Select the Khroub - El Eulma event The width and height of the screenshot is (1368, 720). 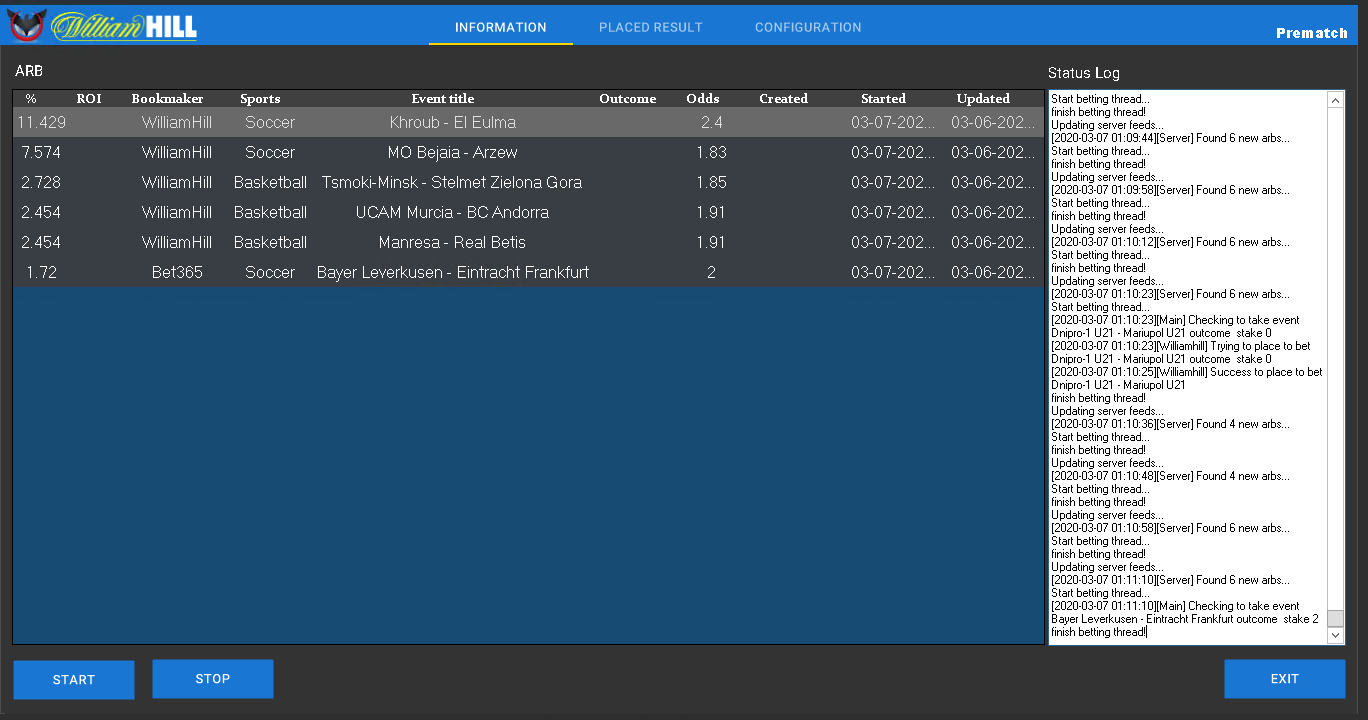[x=453, y=123]
